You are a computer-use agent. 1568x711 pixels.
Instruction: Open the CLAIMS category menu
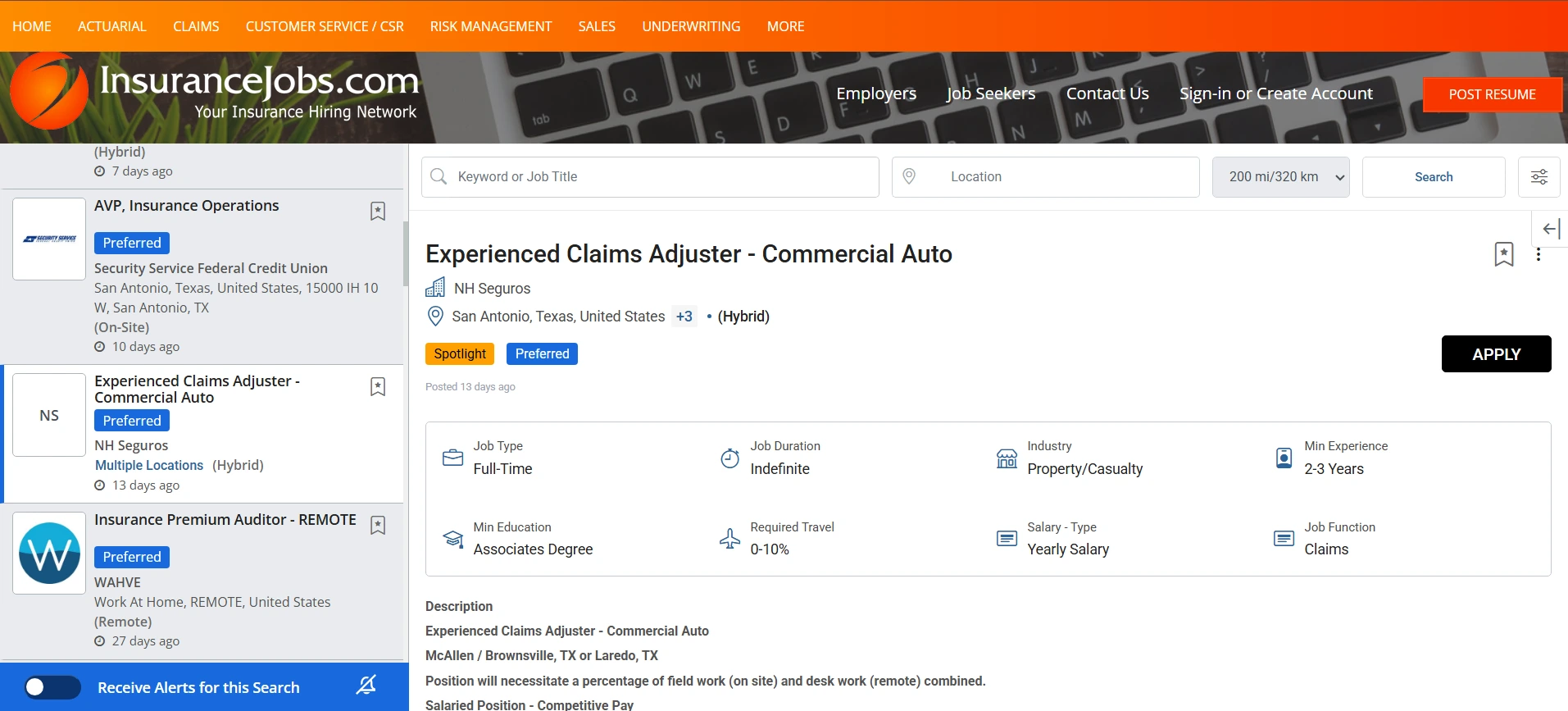[196, 26]
